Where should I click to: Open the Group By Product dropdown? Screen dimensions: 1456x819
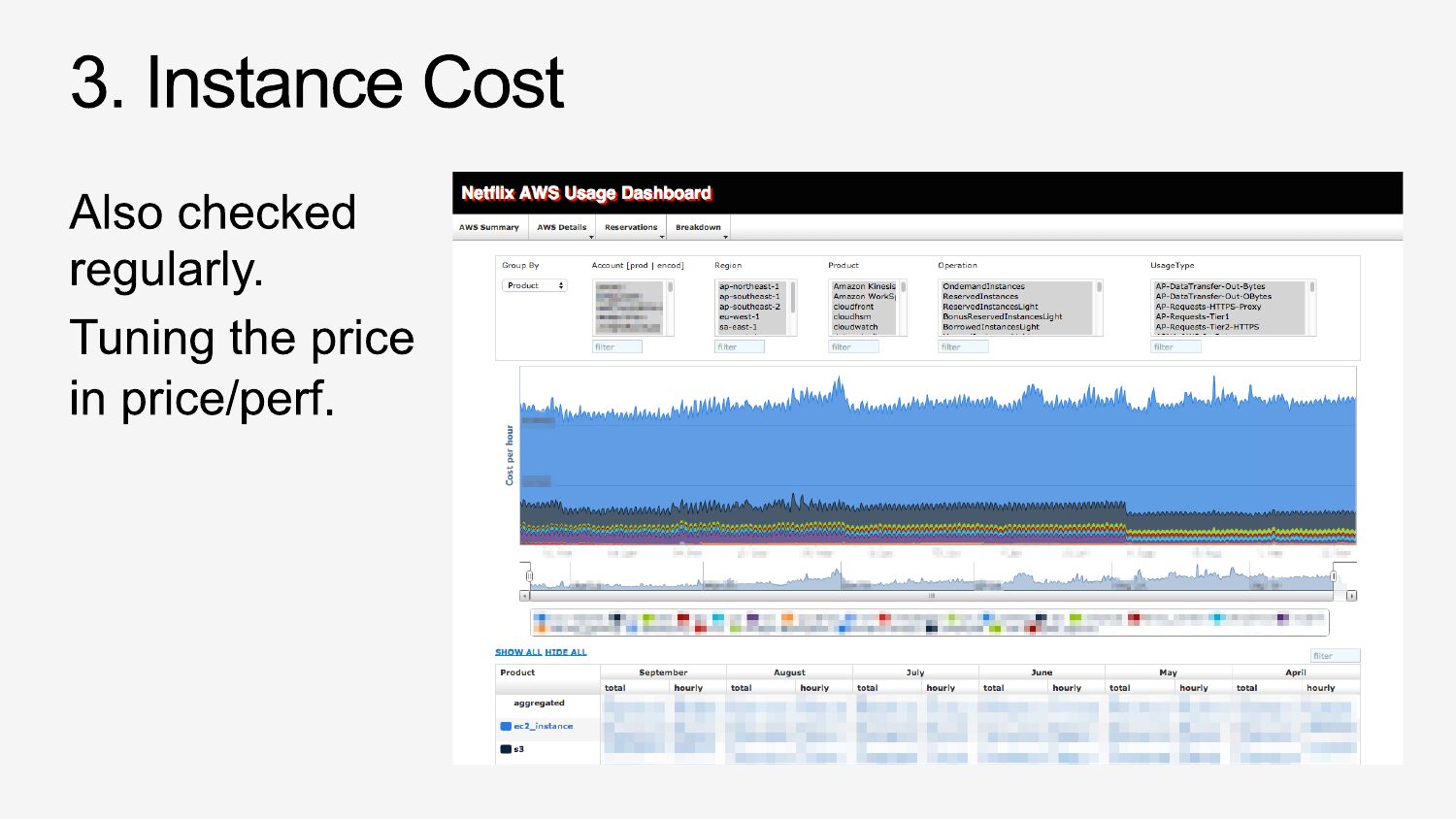point(535,285)
